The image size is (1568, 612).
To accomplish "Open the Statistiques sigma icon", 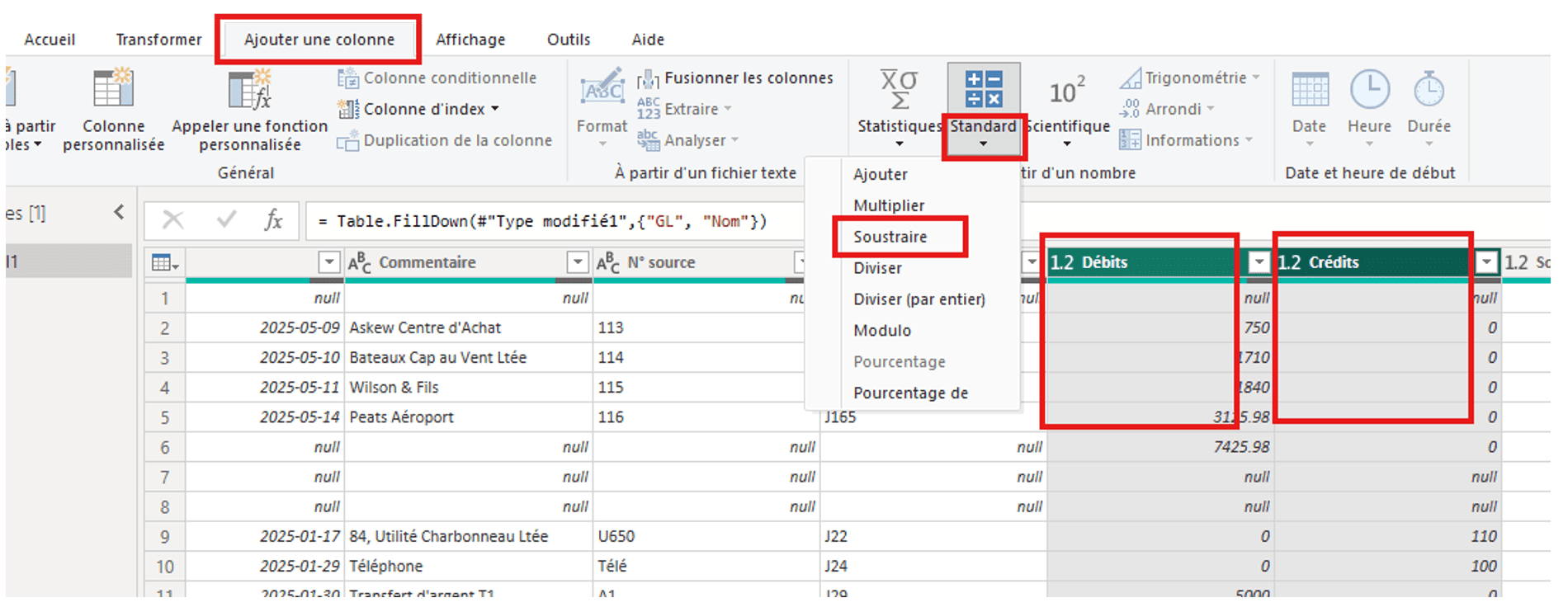I will [899, 89].
